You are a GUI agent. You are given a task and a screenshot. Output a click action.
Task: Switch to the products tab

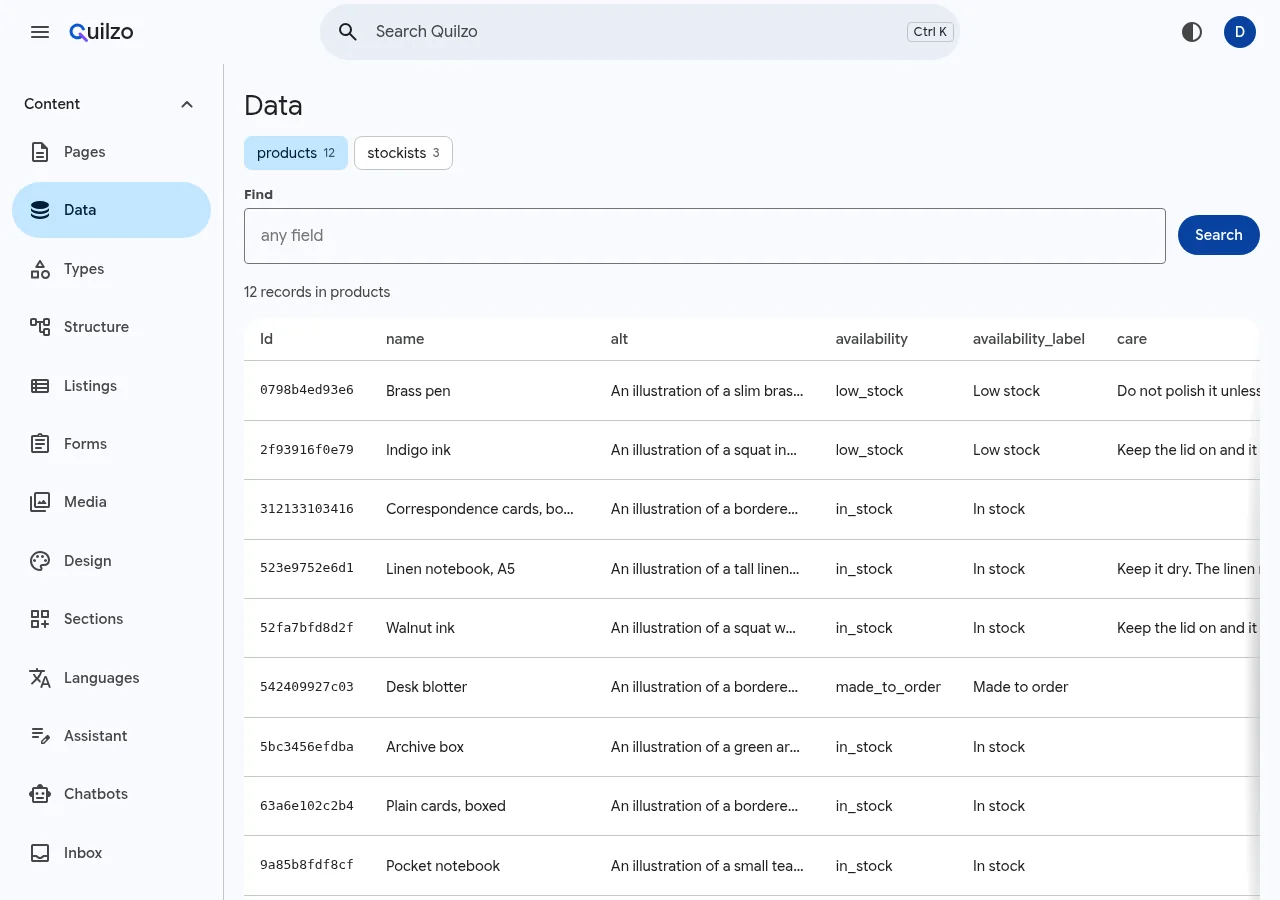[296, 153]
